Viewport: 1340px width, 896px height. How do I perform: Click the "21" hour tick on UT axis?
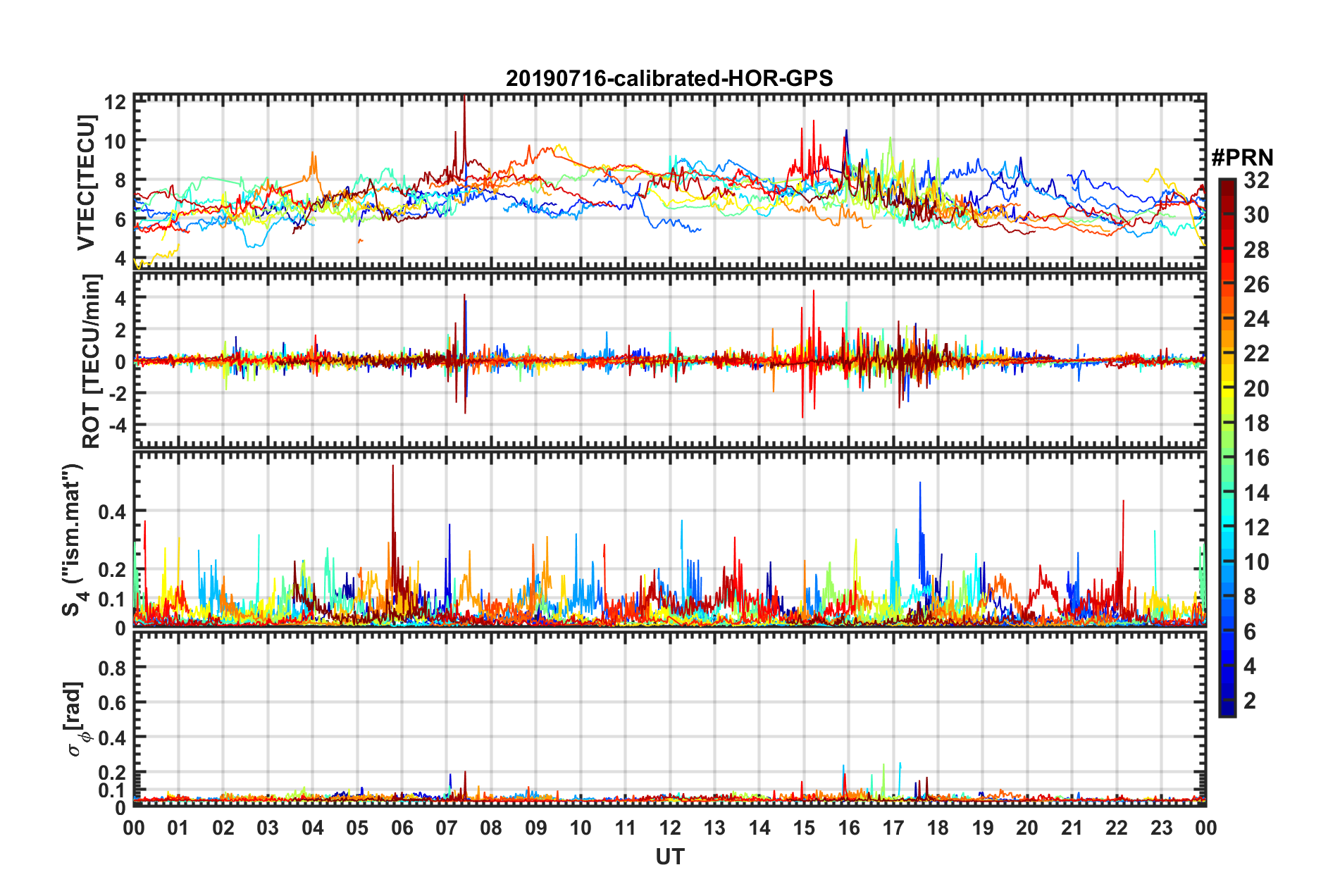1072,828
